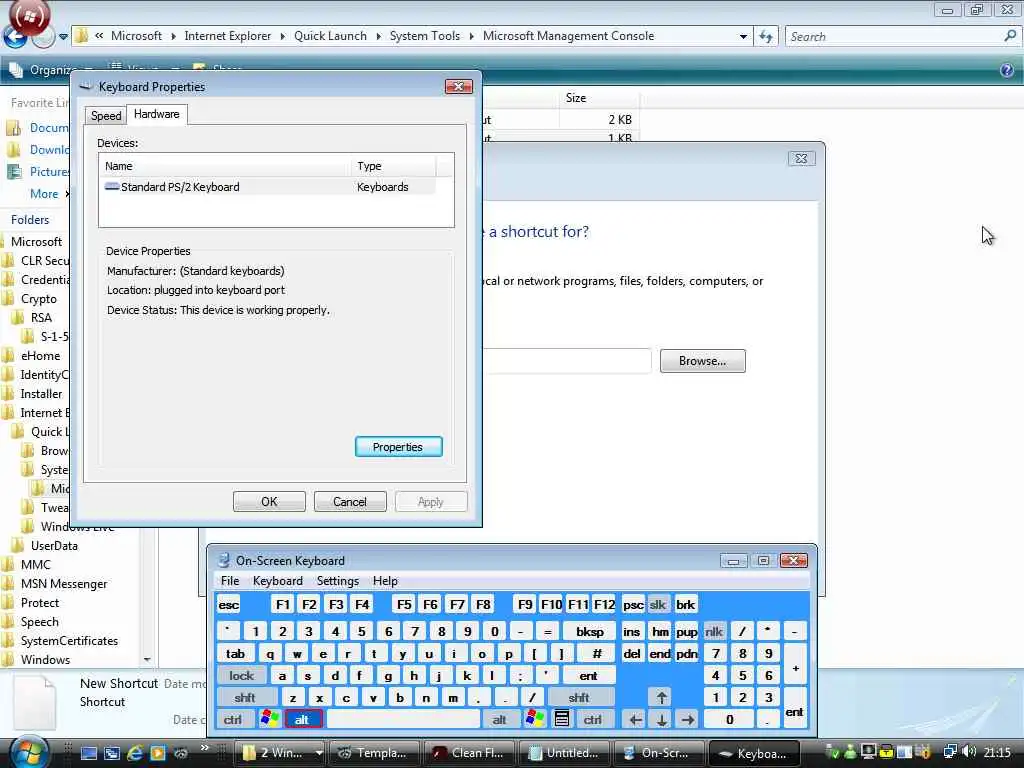Screen dimensions: 1024x768
Task: Open the recent pages dropdown arrow
Action: 63,37
